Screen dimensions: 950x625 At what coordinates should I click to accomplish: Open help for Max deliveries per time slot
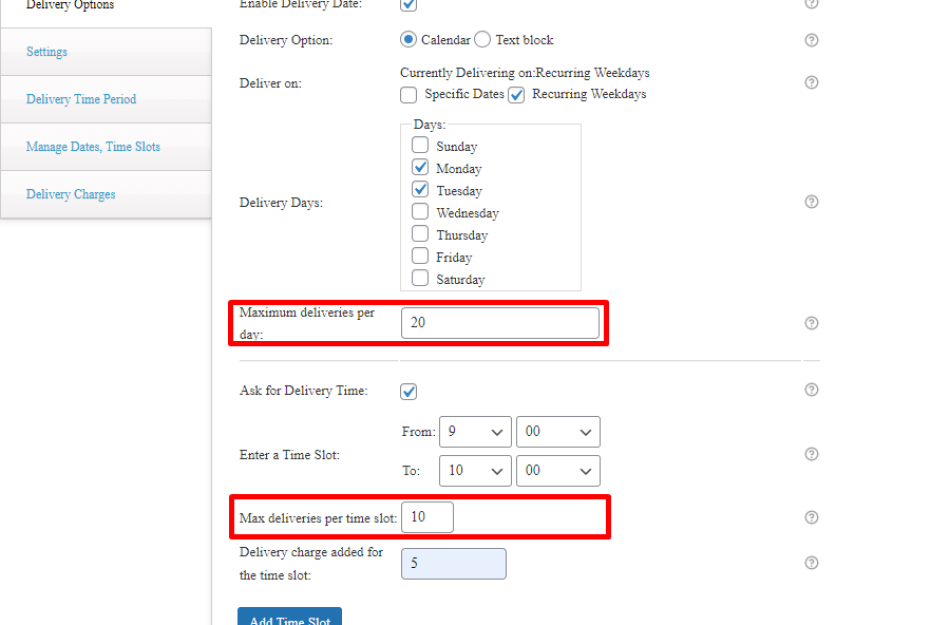click(x=812, y=517)
